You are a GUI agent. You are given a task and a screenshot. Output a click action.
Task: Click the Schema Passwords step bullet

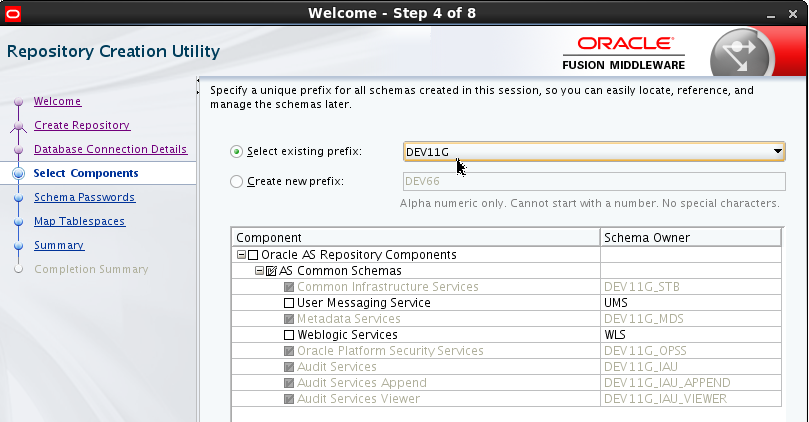pos(19,198)
